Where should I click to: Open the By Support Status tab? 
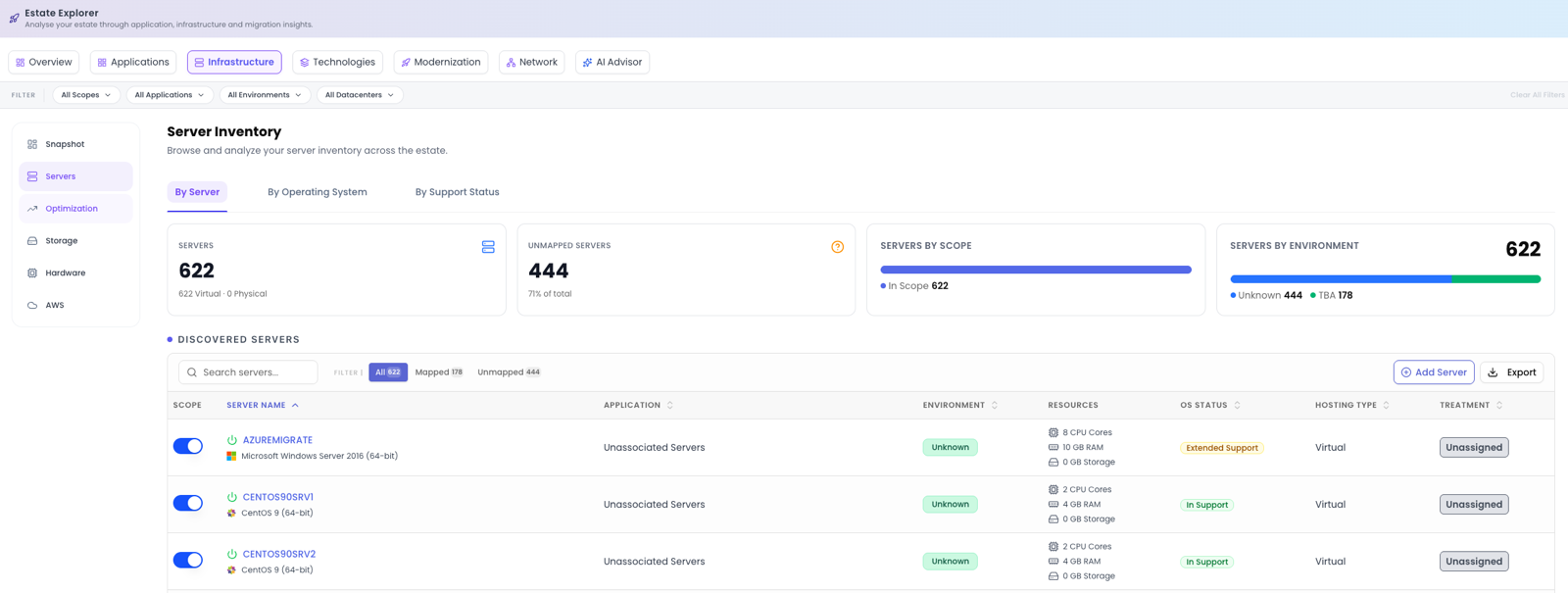(x=458, y=192)
